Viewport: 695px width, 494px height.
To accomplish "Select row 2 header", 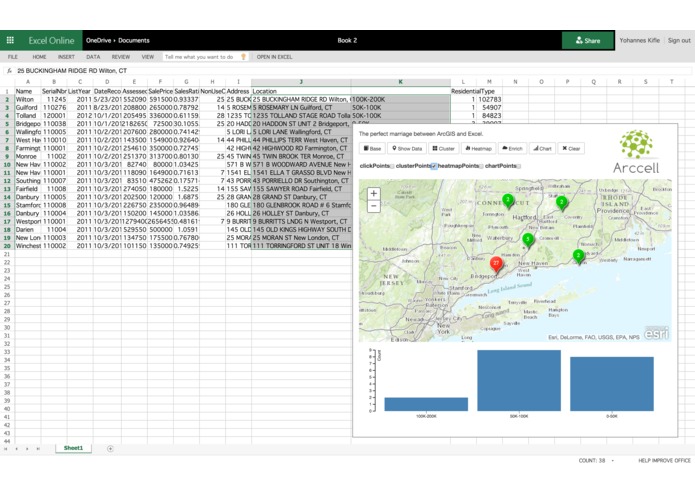I will [x=7, y=99].
